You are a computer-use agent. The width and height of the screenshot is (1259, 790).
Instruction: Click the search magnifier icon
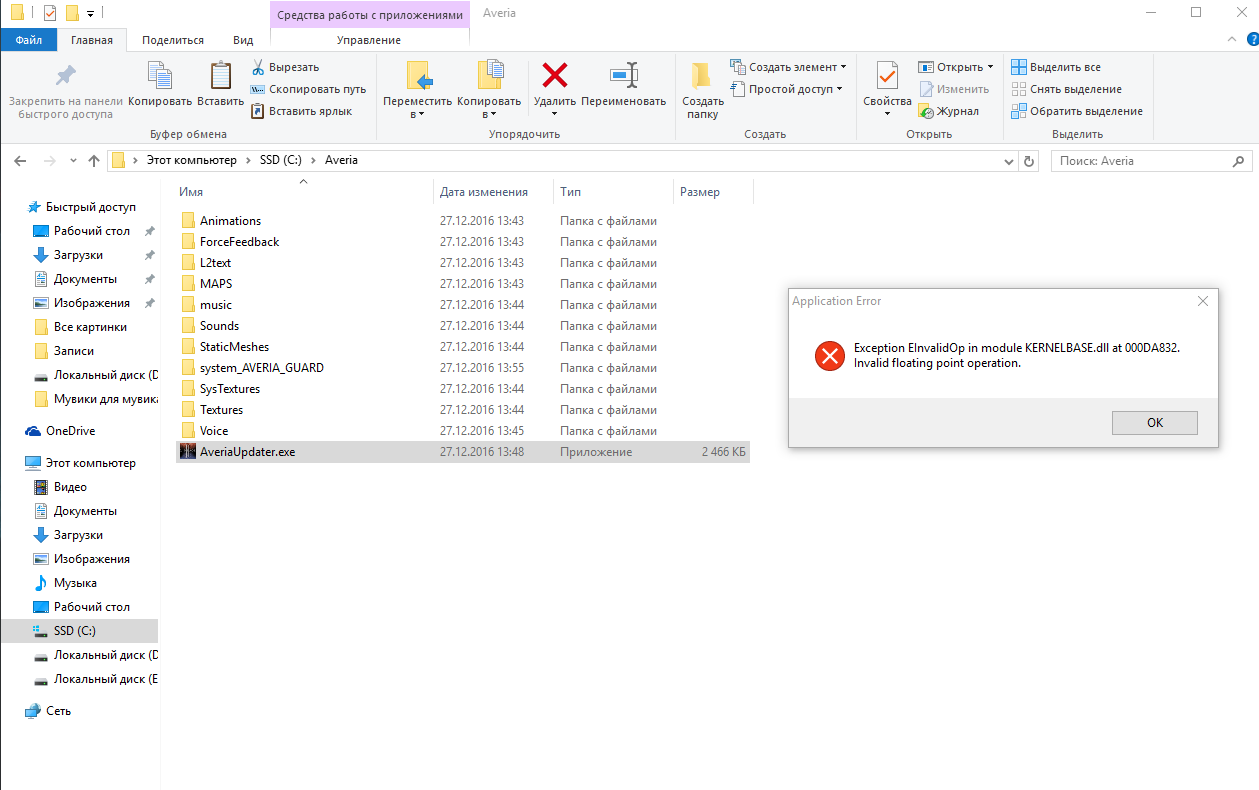[x=1240, y=160]
